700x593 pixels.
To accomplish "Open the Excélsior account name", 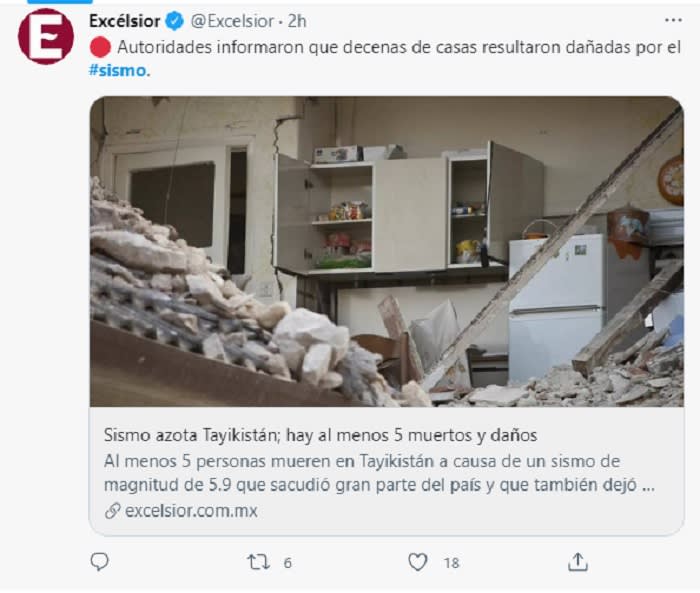I will [125, 21].
